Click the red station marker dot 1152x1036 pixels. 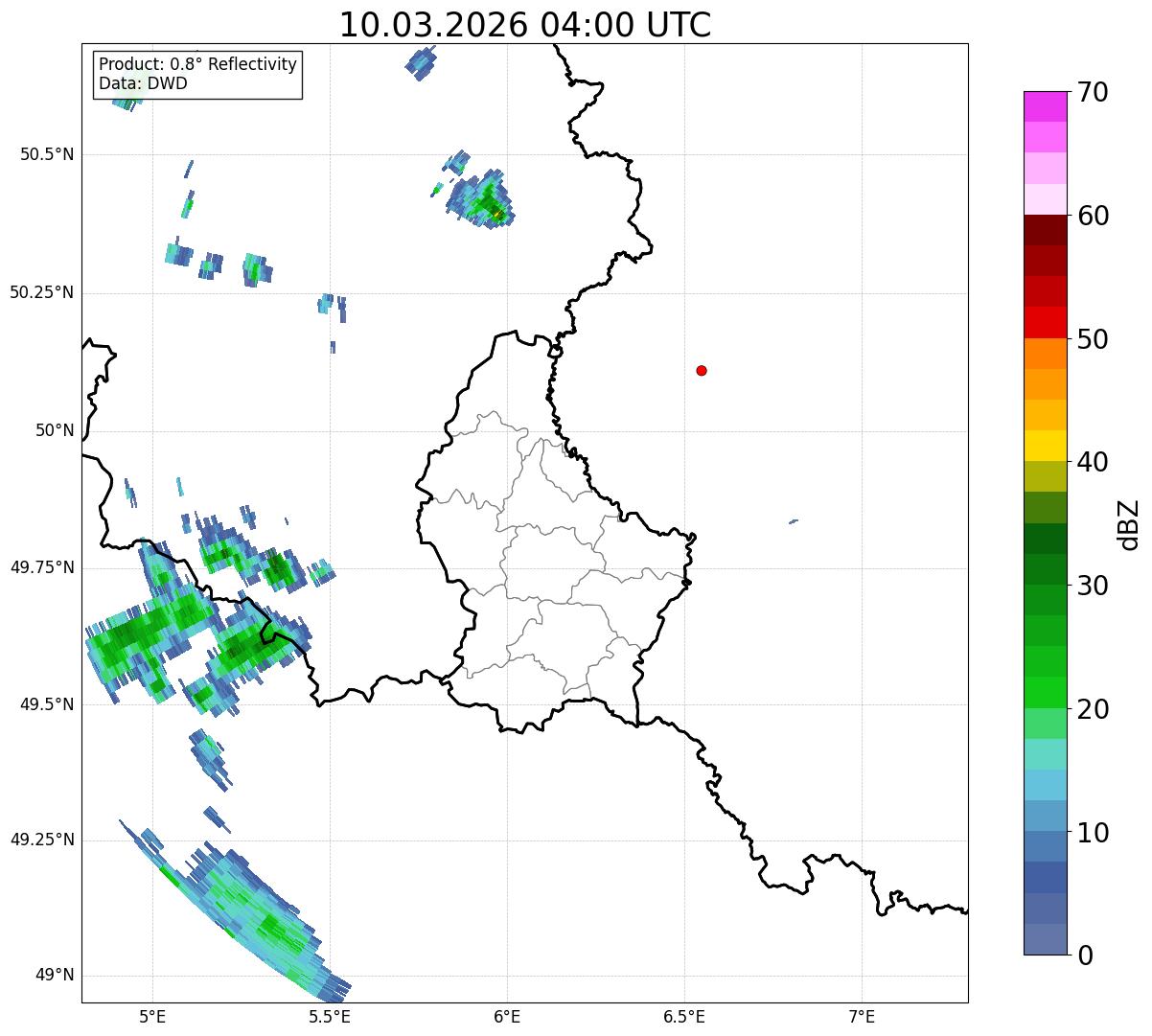click(x=702, y=370)
